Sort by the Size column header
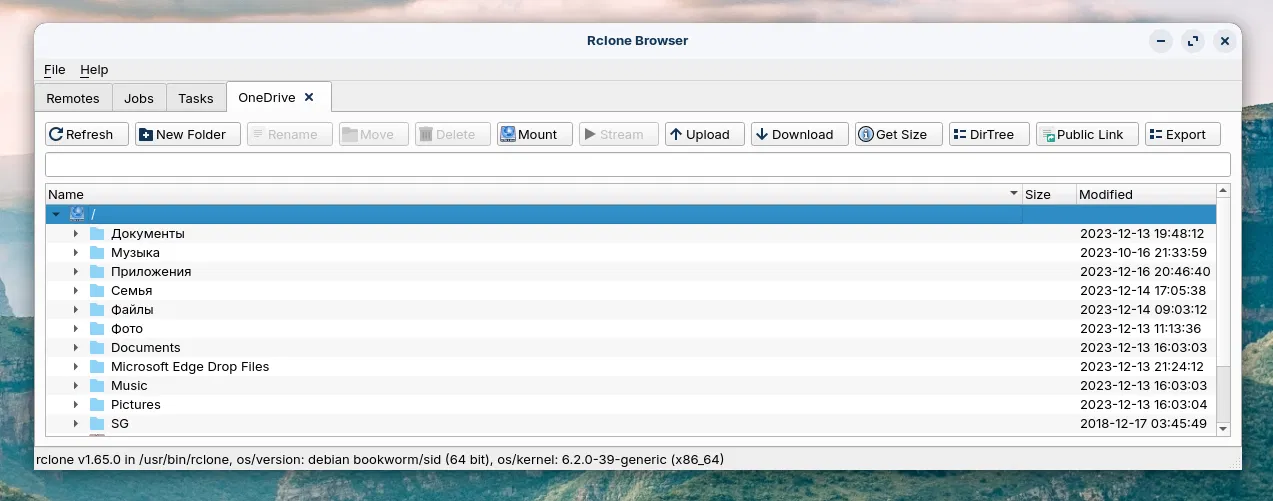This screenshot has height=501, width=1273. coord(1049,194)
